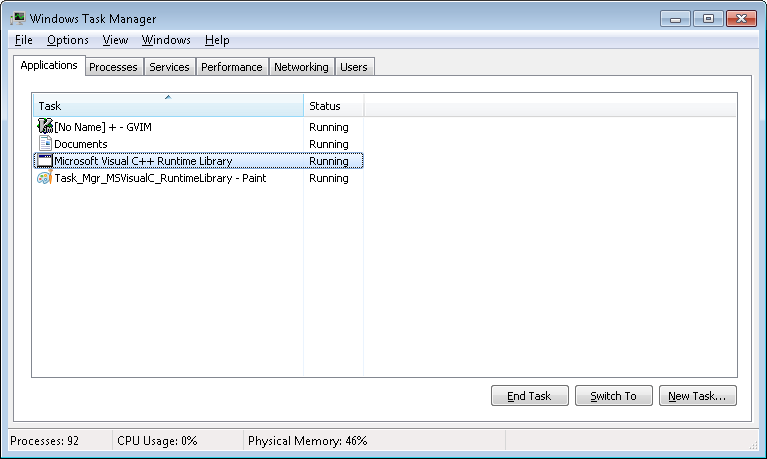Screen dimensions: 767x459
Task: Click Running status of Visual C++ Runtime row
Action: tap(329, 161)
